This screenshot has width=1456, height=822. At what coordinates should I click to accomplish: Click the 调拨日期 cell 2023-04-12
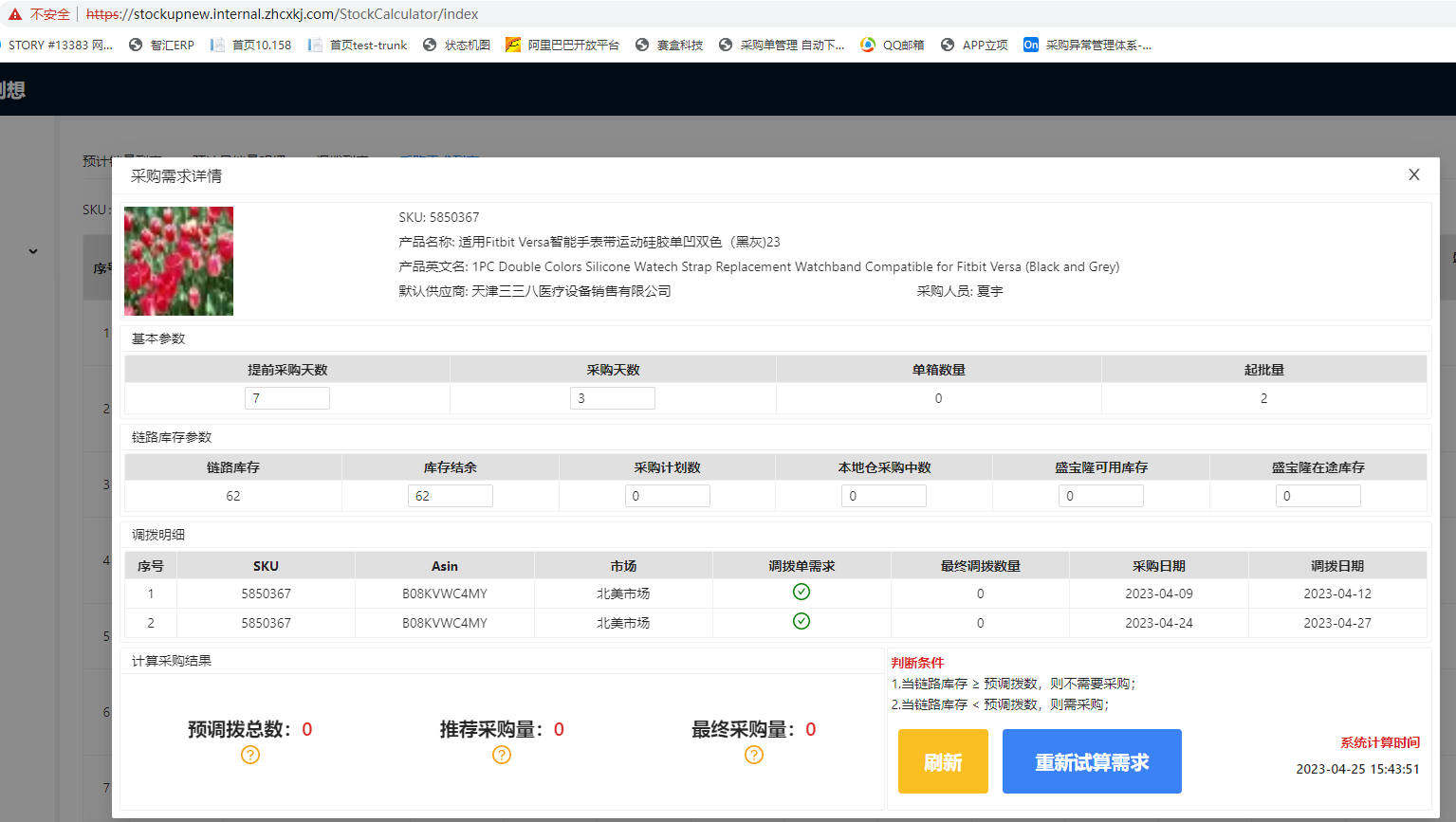tap(1337, 594)
